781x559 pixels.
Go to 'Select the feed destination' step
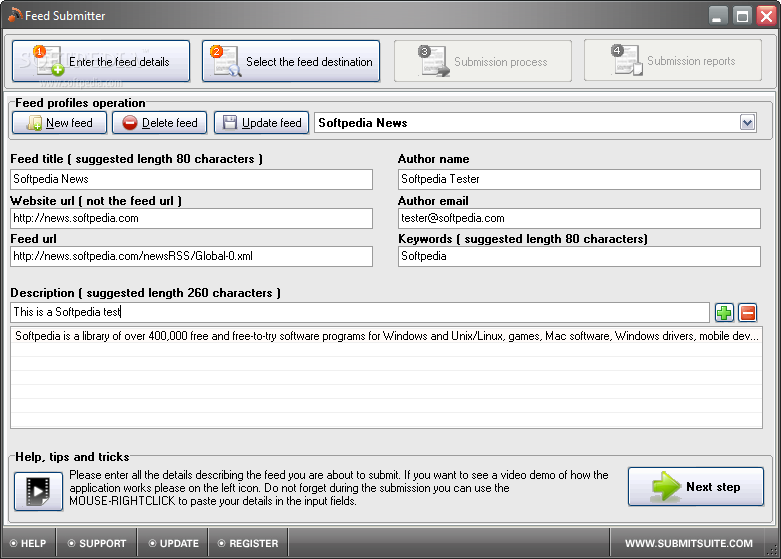tap(291, 61)
